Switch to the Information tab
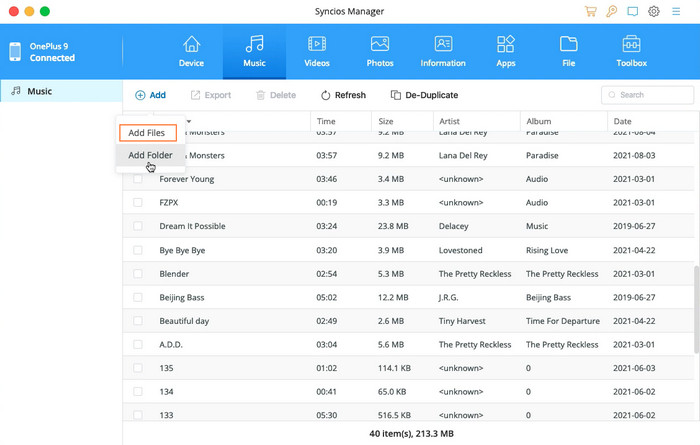The width and height of the screenshot is (700, 445). [x=443, y=51]
